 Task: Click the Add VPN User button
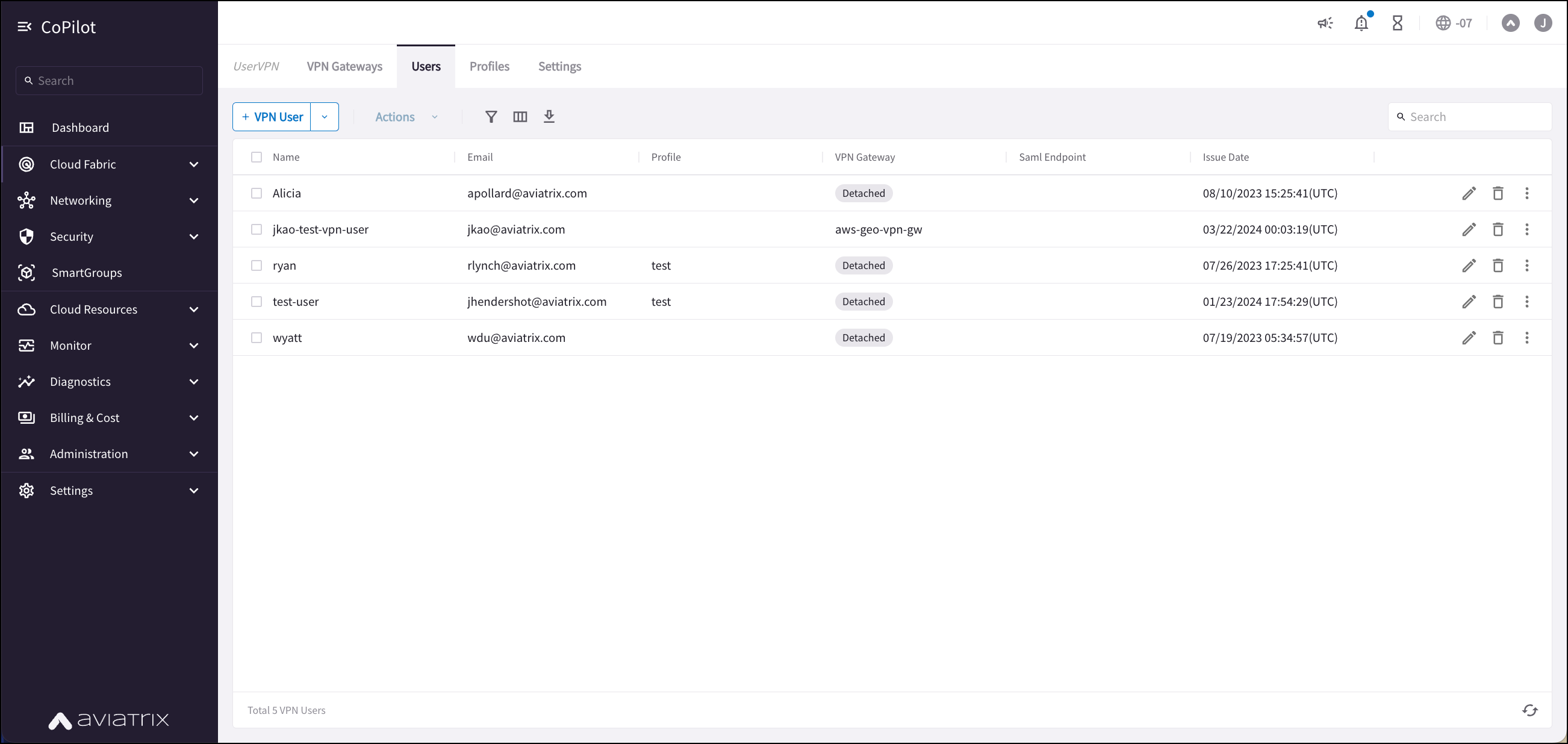pyautogui.click(x=271, y=117)
